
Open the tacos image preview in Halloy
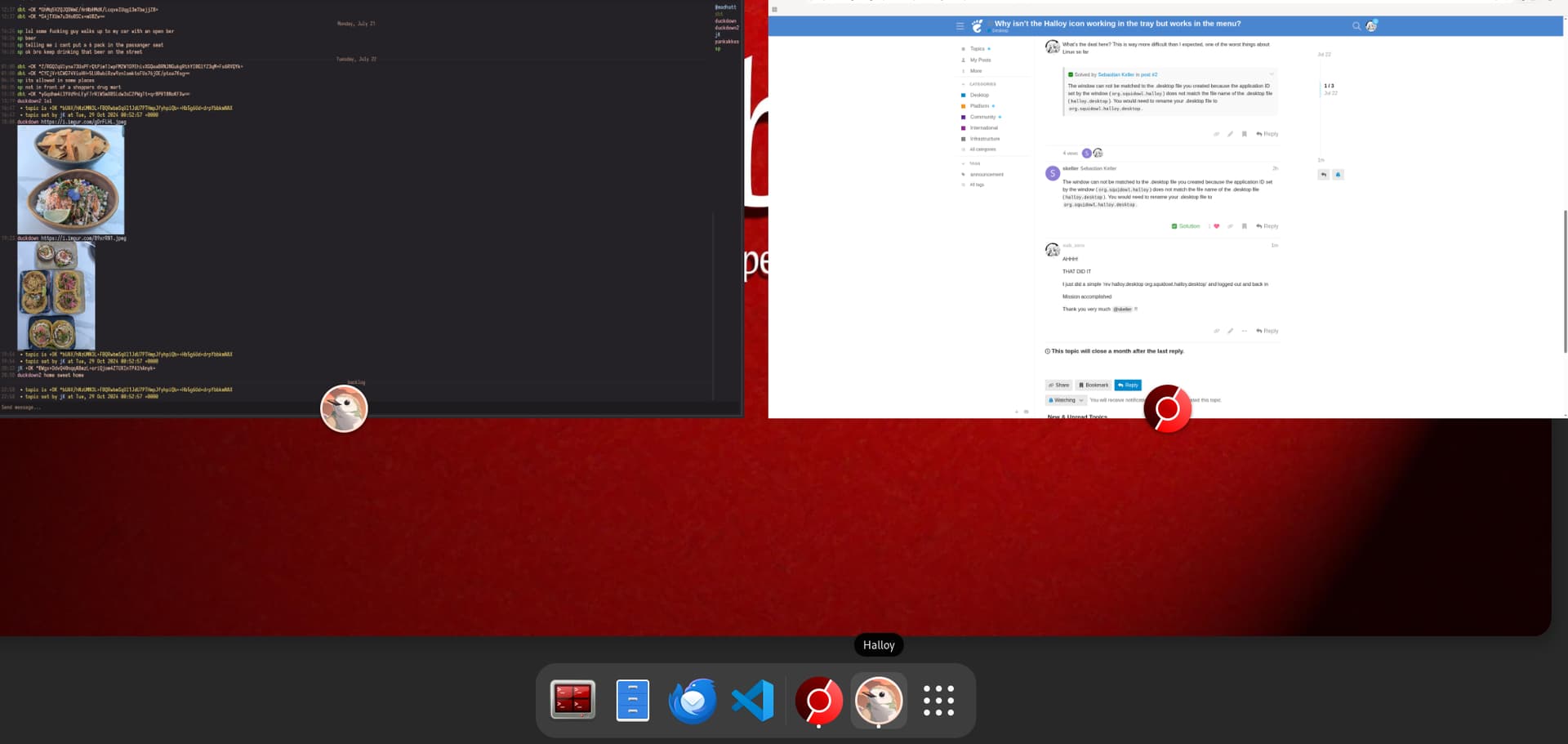56,296
